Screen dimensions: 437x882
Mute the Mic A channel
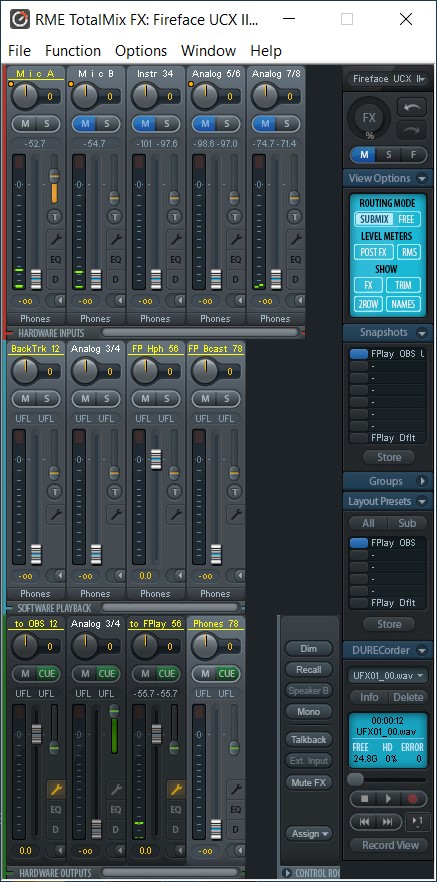[25, 124]
